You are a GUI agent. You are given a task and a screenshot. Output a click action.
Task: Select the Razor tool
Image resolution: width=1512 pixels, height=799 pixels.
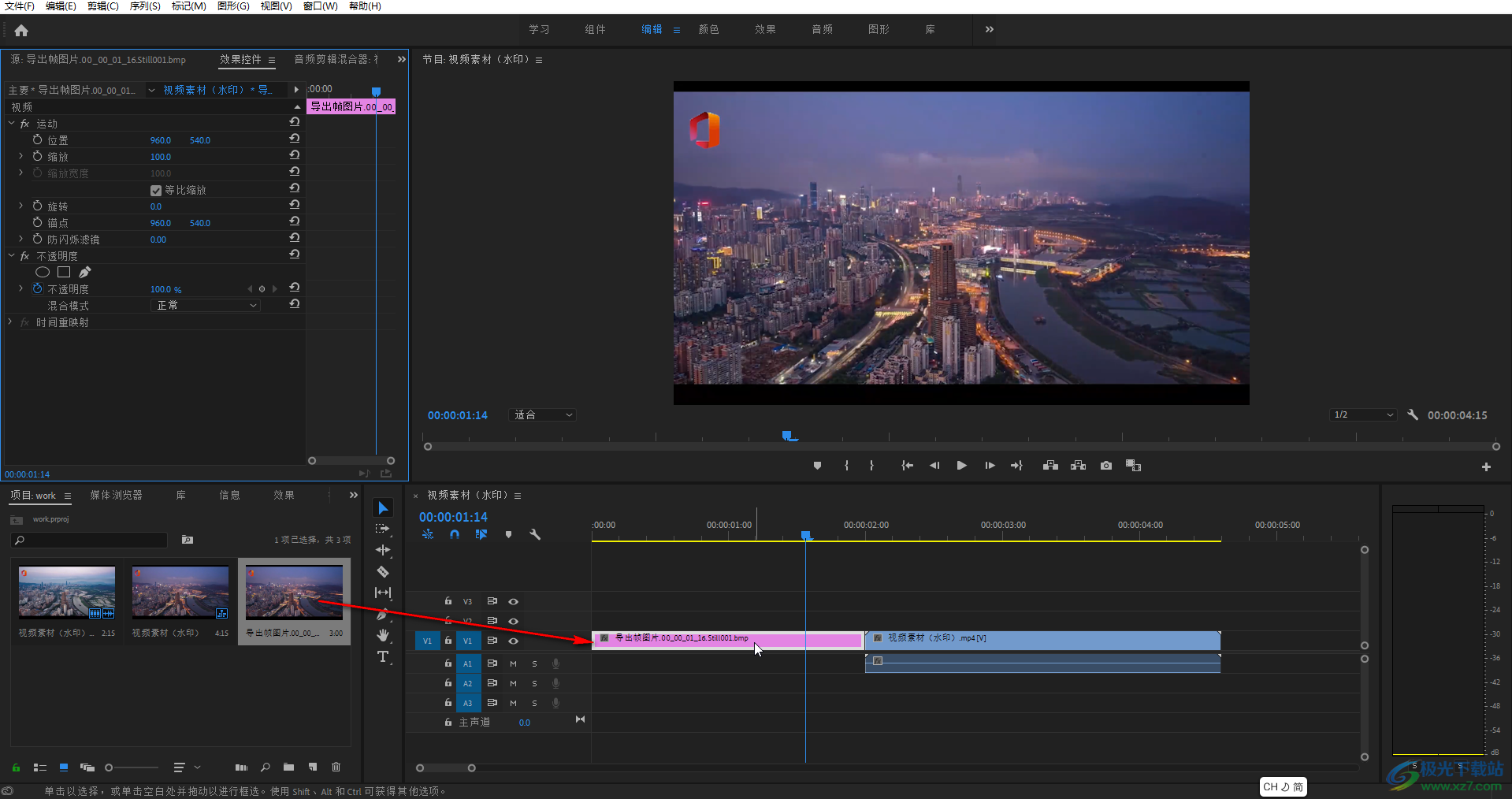(383, 571)
